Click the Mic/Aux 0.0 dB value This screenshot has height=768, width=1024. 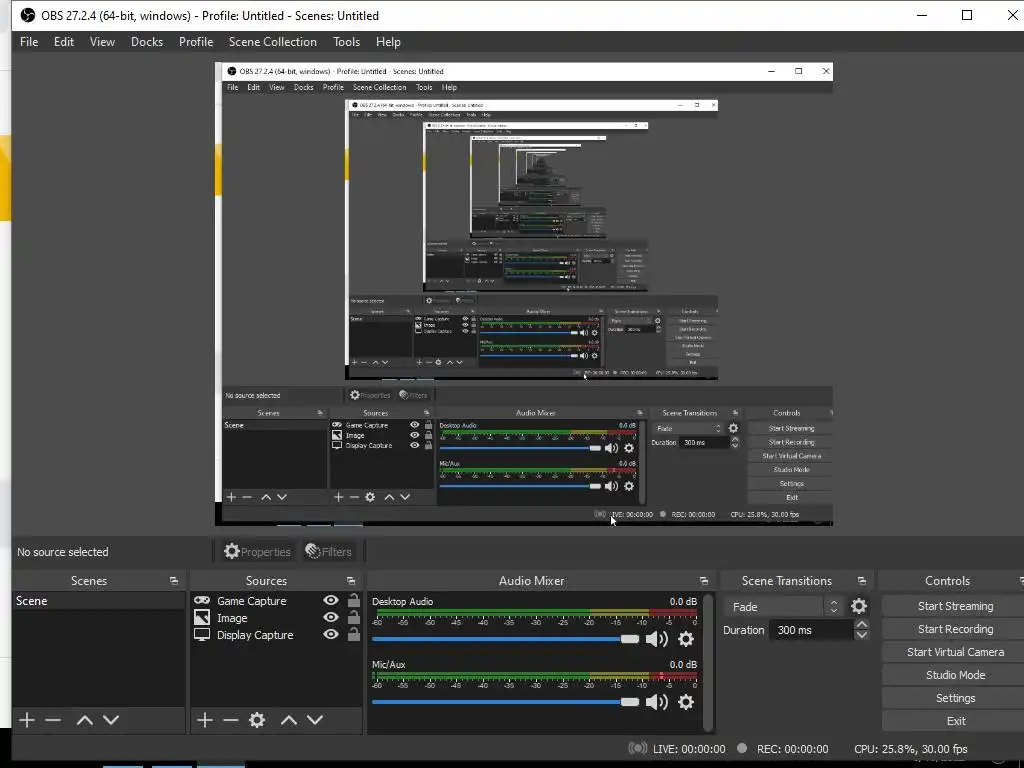[682, 664]
